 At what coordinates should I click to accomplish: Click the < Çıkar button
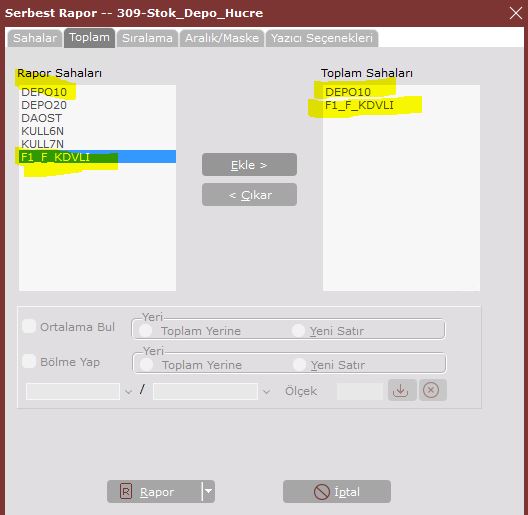point(249,195)
